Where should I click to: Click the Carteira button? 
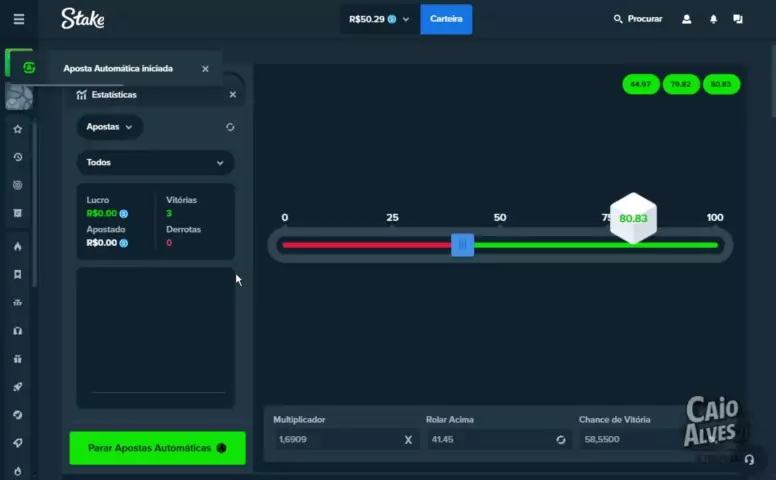click(x=446, y=19)
